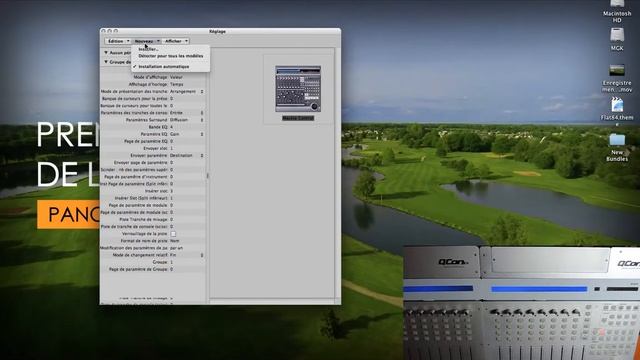Click the Envoyer sloc value field
The image size is (640, 360).
click(x=171, y=148)
